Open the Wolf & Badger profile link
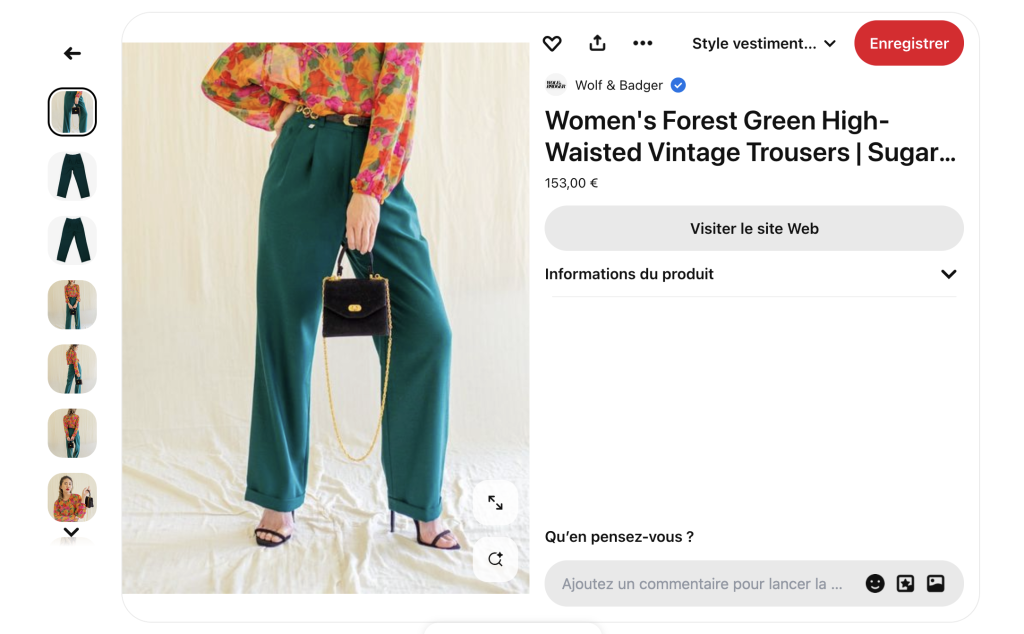This screenshot has height=634, width=1024. click(618, 85)
